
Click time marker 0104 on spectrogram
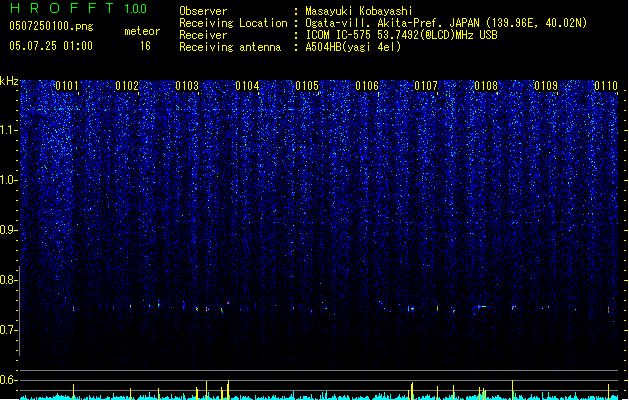coord(247,86)
